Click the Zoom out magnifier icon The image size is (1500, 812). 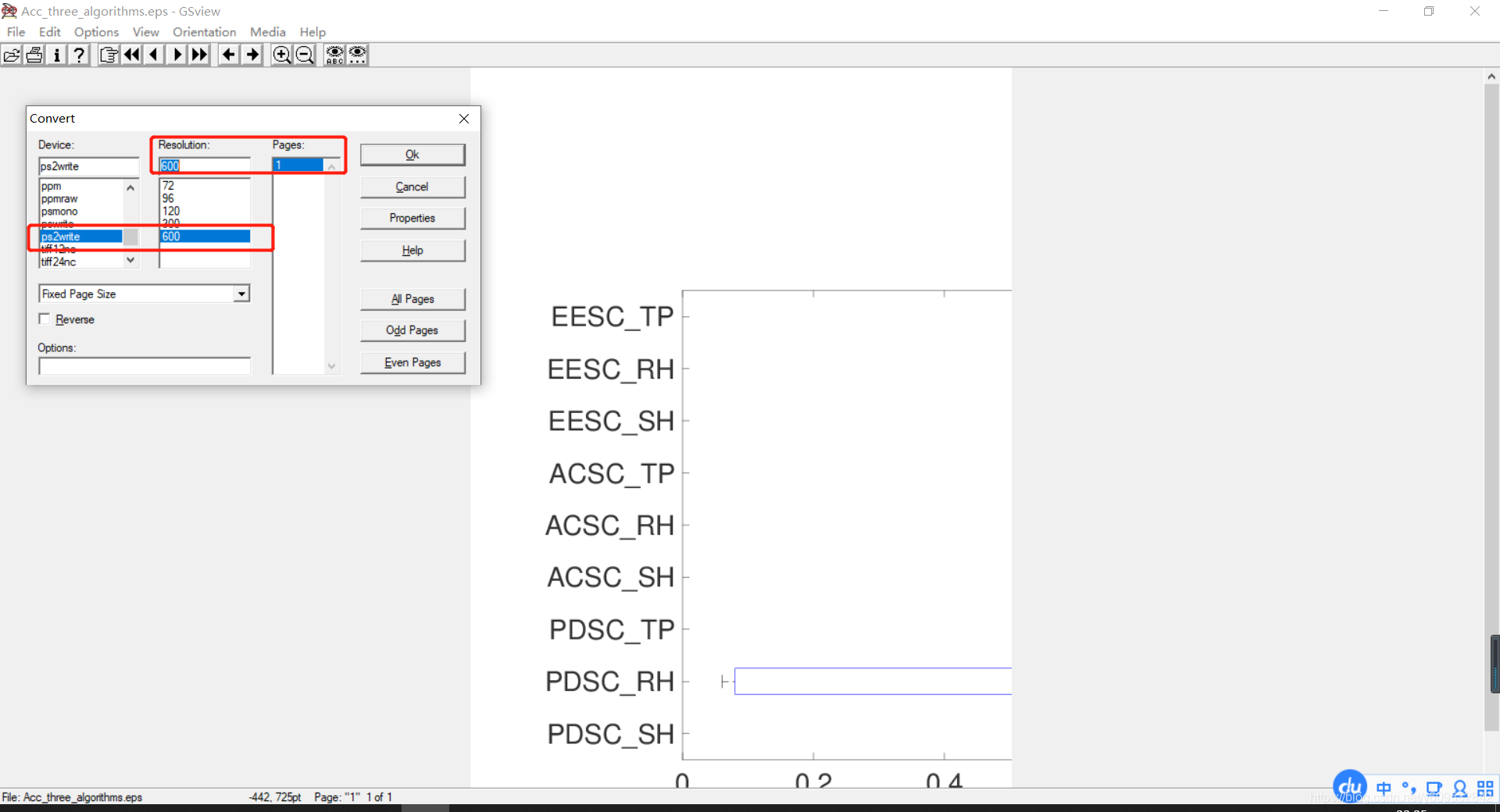[305, 55]
